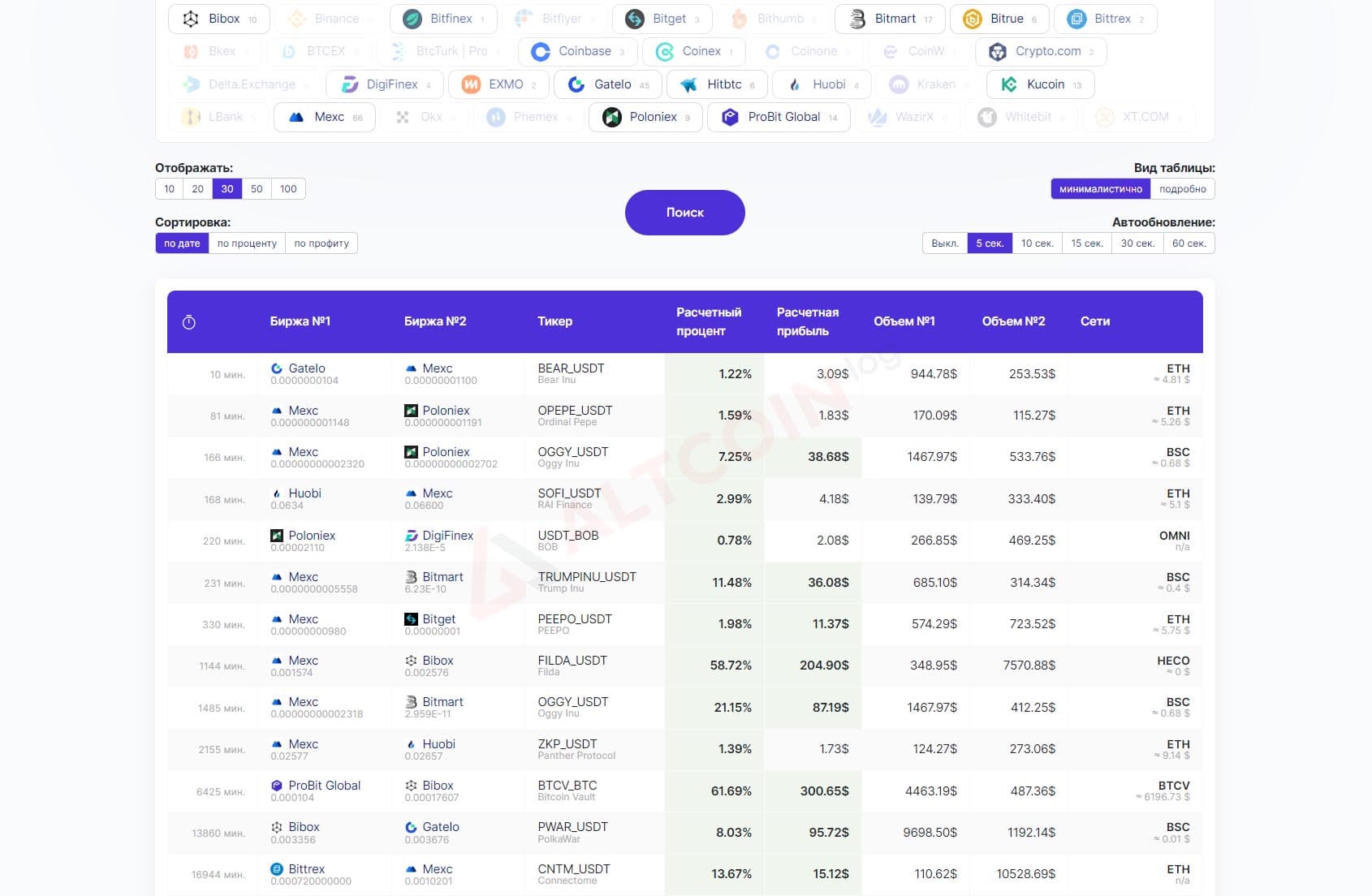This screenshot has height=896, width=1372.
Task: Click Расчетная прибыль column header
Action: (x=808, y=321)
